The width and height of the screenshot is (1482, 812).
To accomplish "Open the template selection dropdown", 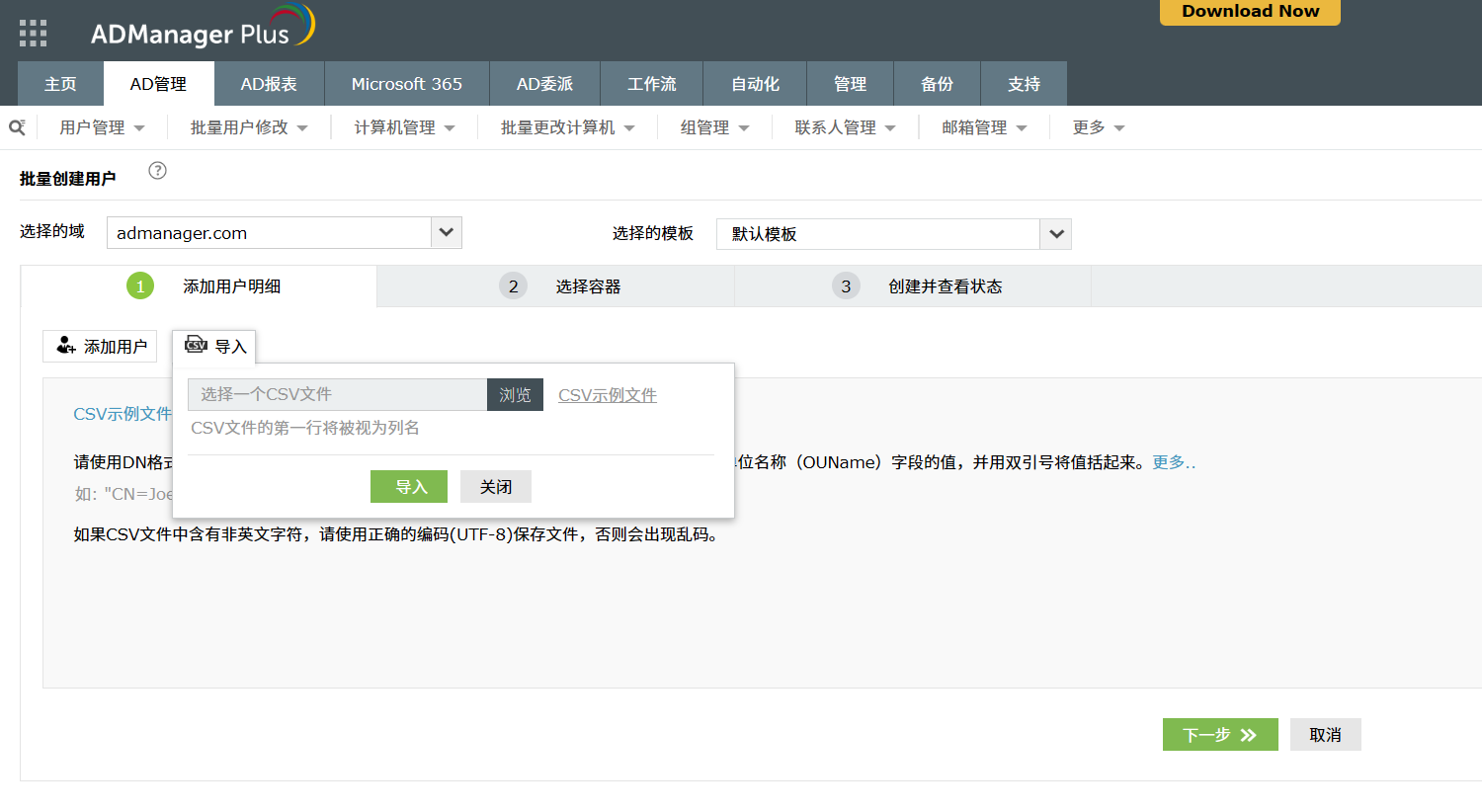I will [x=1056, y=234].
